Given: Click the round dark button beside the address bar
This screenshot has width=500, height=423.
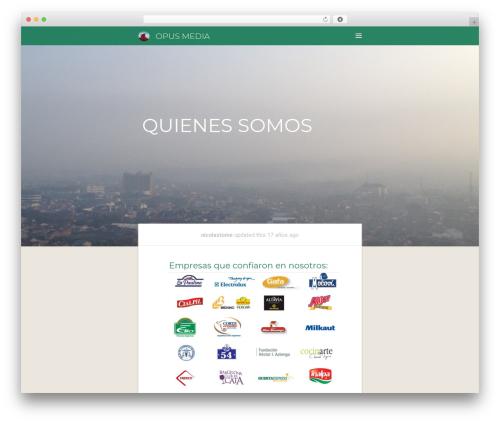Looking at the screenshot, I should [340, 19].
